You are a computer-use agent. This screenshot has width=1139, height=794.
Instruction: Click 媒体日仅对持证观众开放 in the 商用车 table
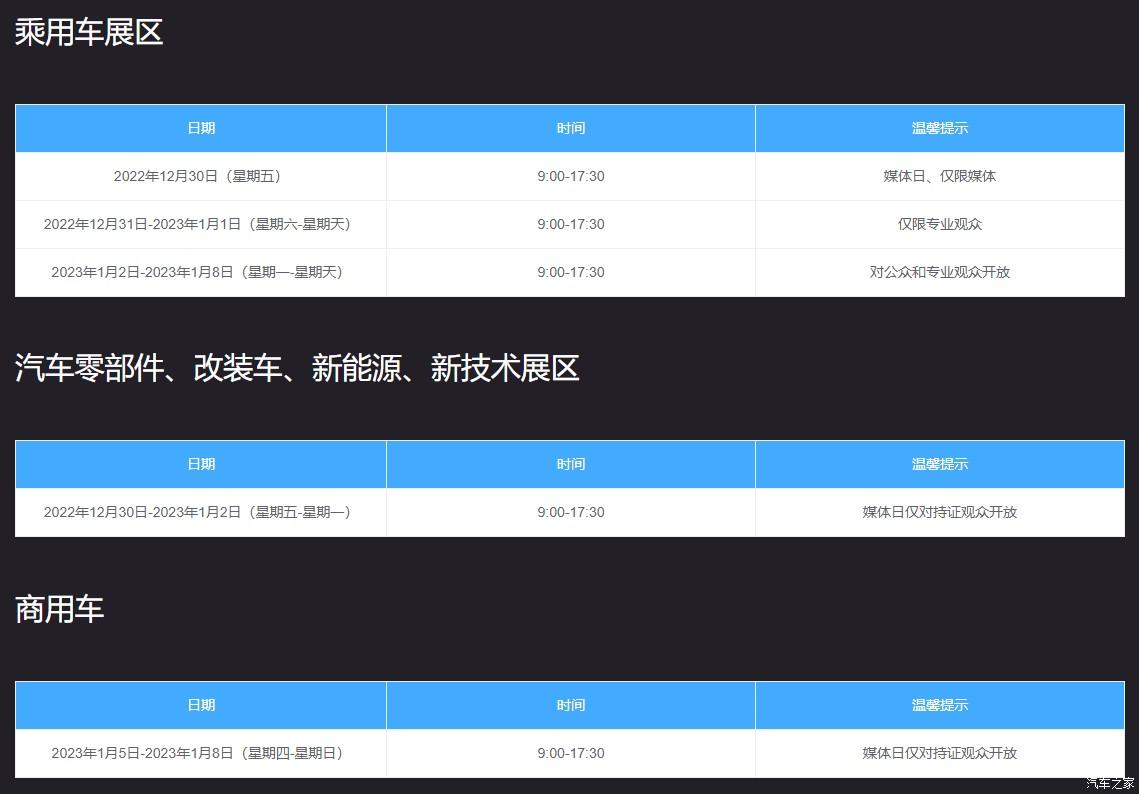coord(940,753)
